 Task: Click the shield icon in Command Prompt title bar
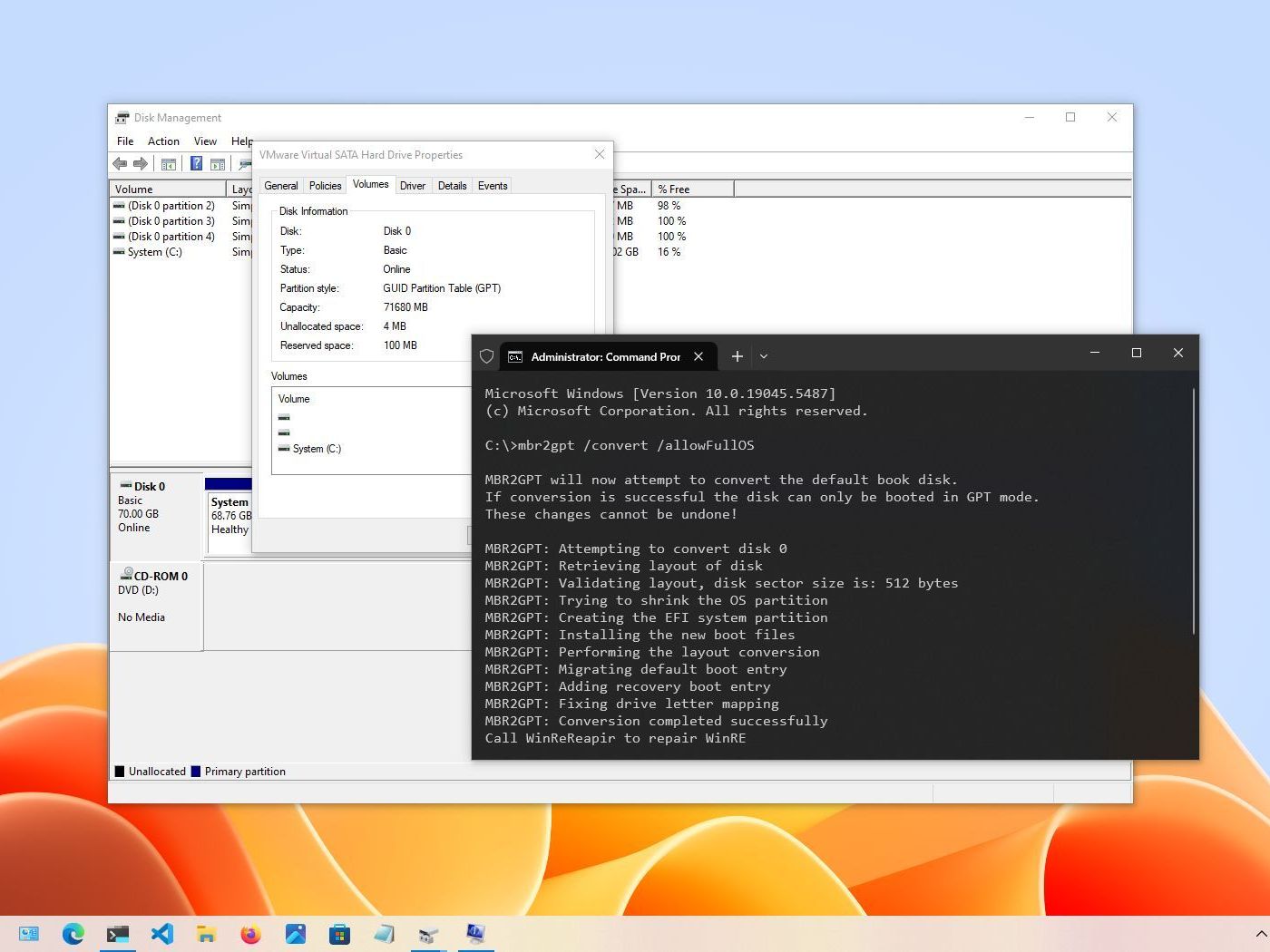[486, 356]
